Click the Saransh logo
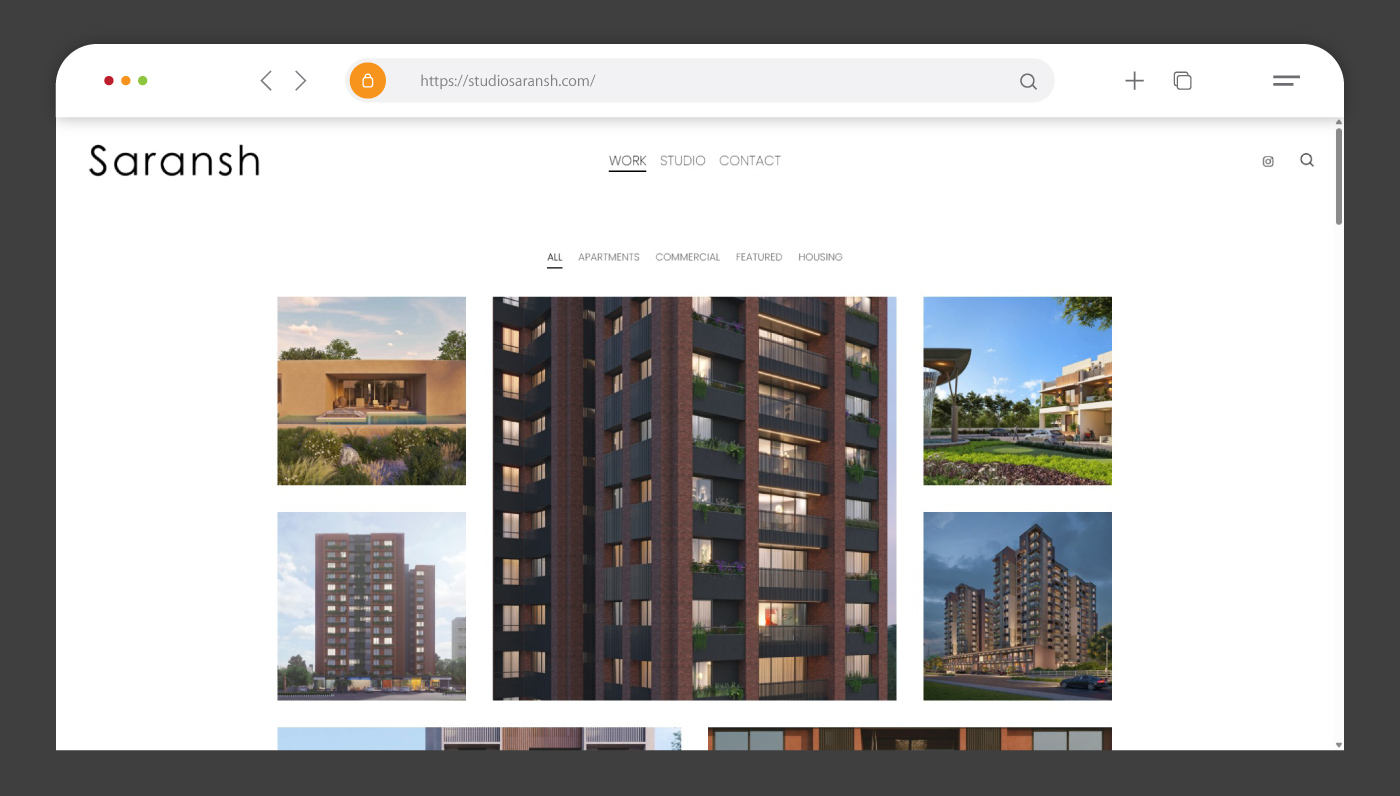 174,161
